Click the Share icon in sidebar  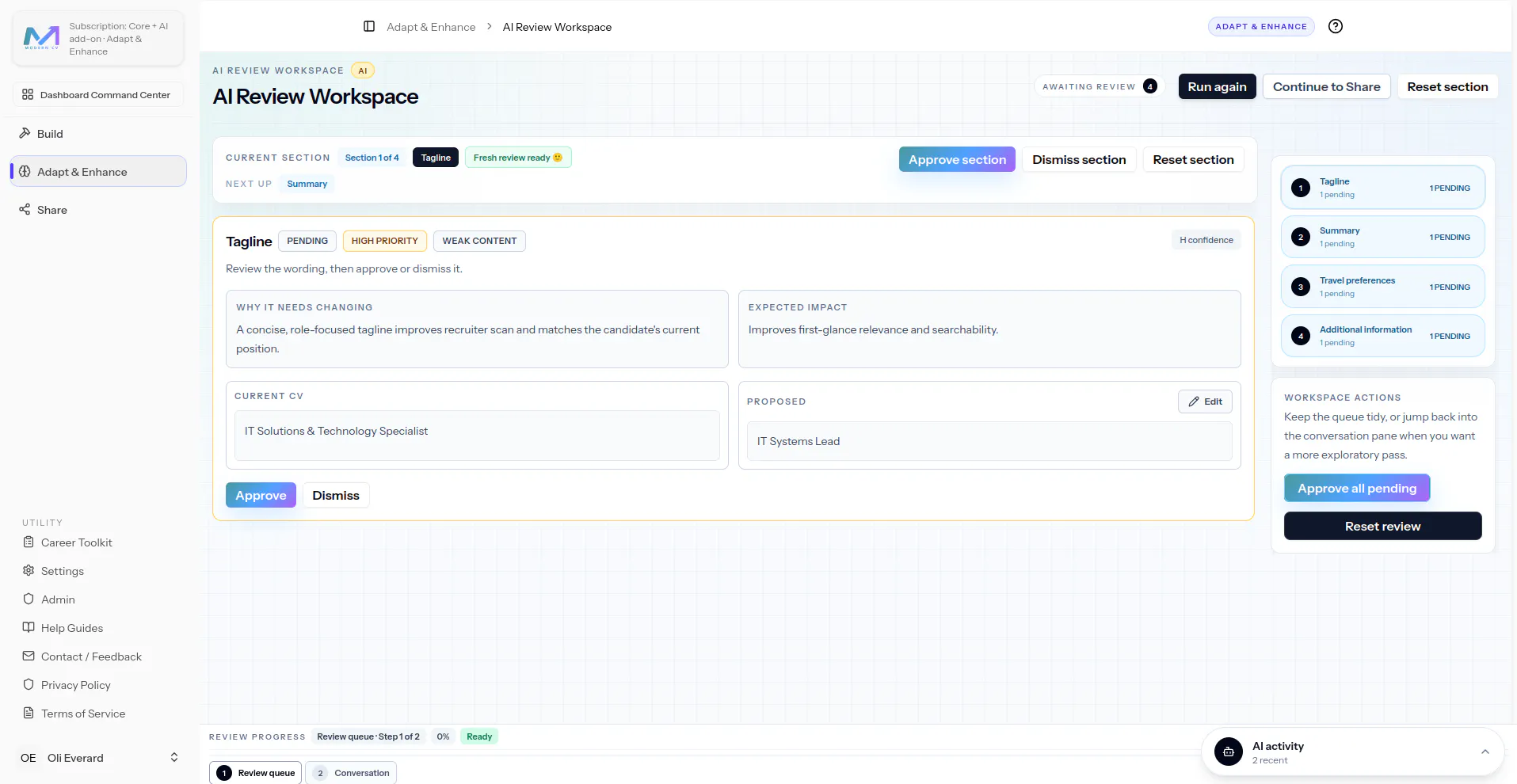point(25,209)
